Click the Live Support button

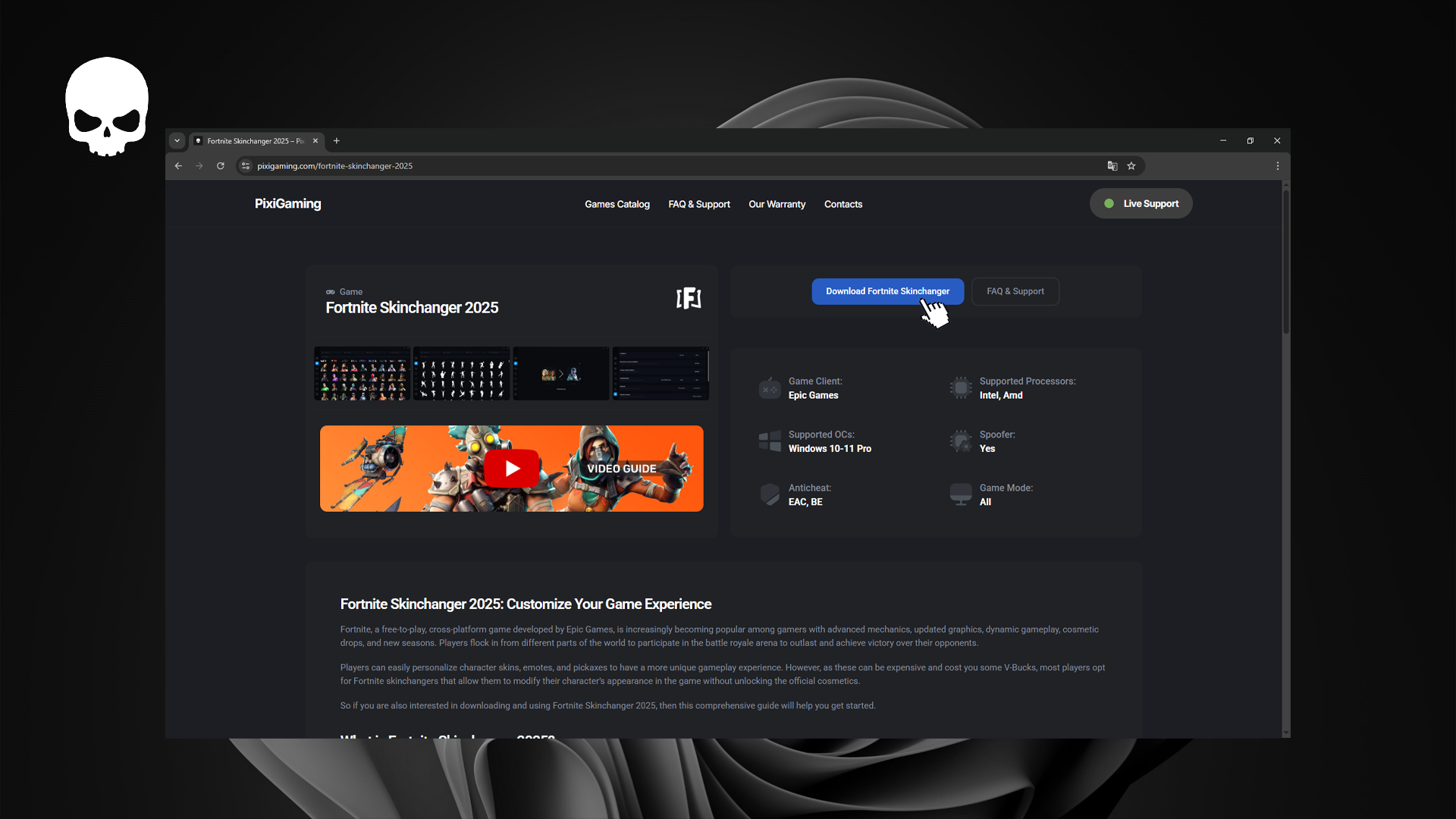click(x=1141, y=203)
